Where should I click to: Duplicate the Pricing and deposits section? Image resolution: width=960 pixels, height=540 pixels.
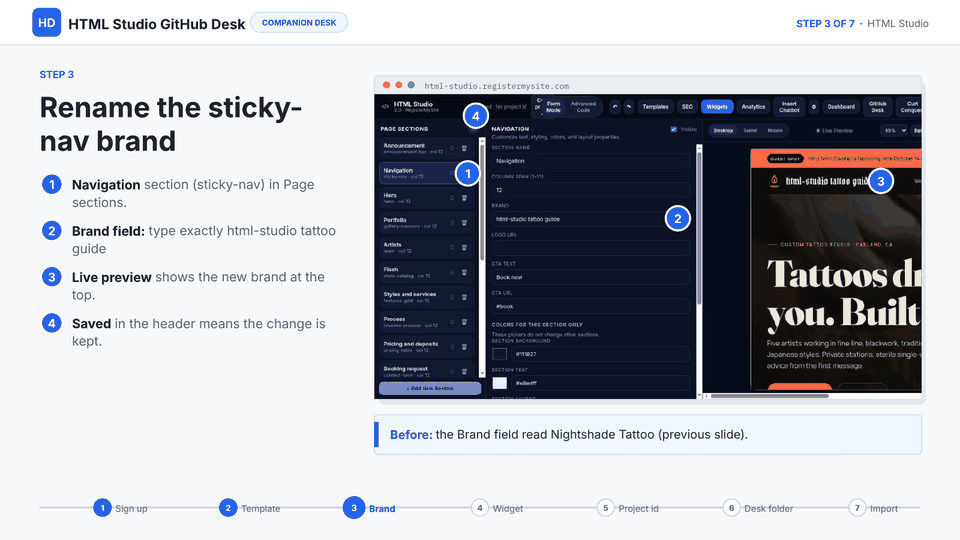click(452, 347)
